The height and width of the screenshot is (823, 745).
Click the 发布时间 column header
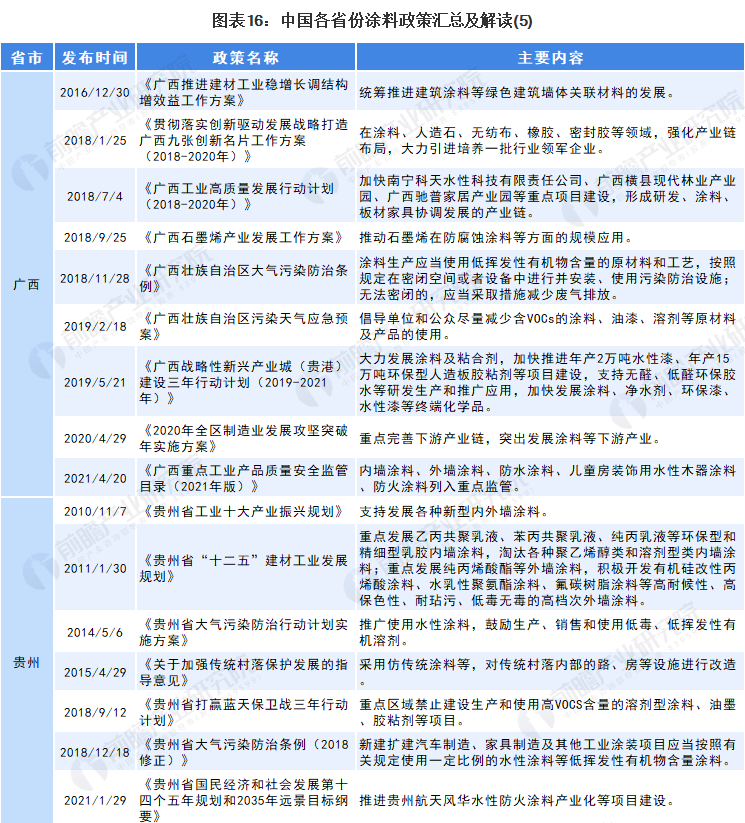95,57
